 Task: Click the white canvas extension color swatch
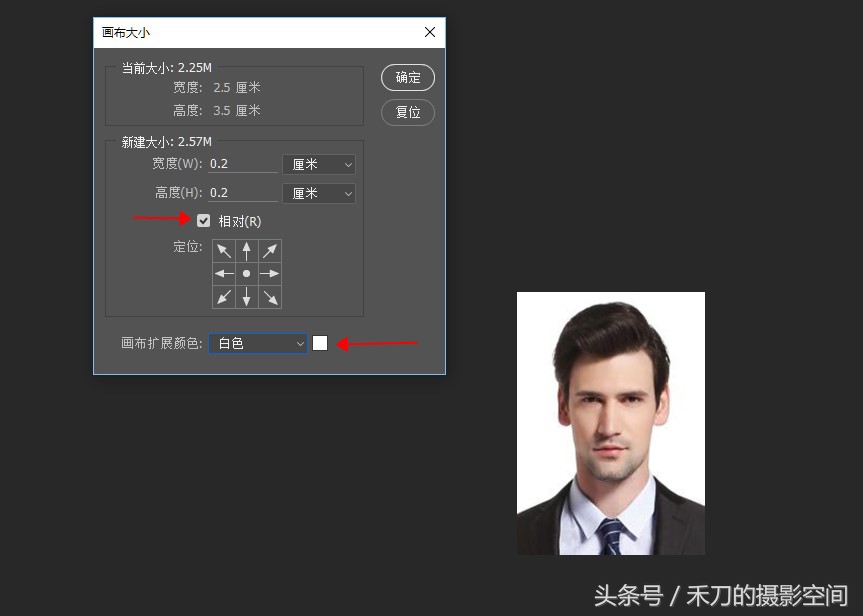click(x=320, y=342)
